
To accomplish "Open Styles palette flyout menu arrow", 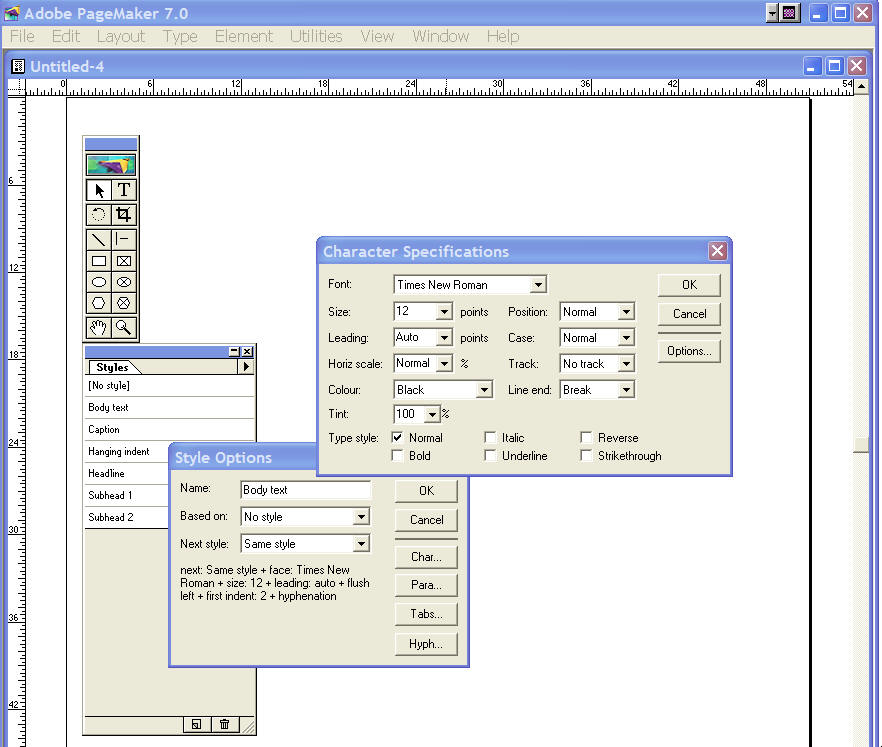I will 246,367.
